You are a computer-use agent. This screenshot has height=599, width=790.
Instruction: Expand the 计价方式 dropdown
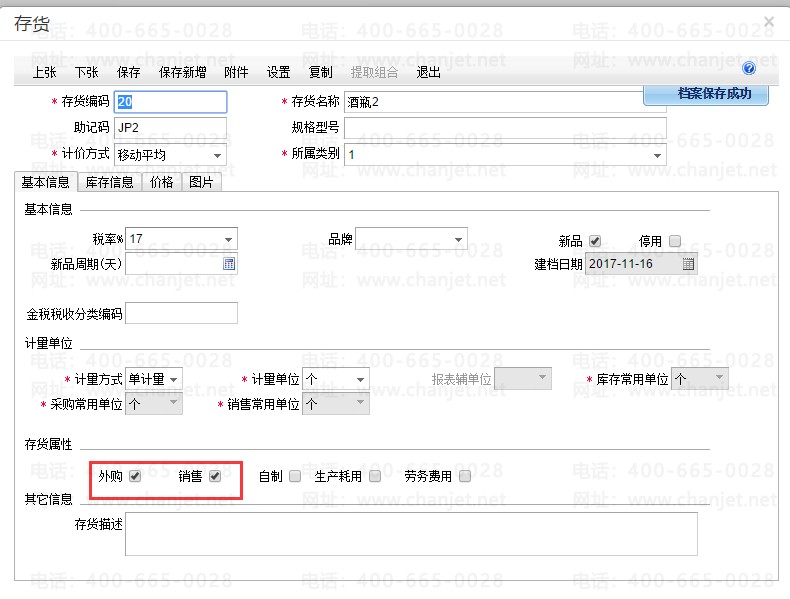click(x=217, y=155)
